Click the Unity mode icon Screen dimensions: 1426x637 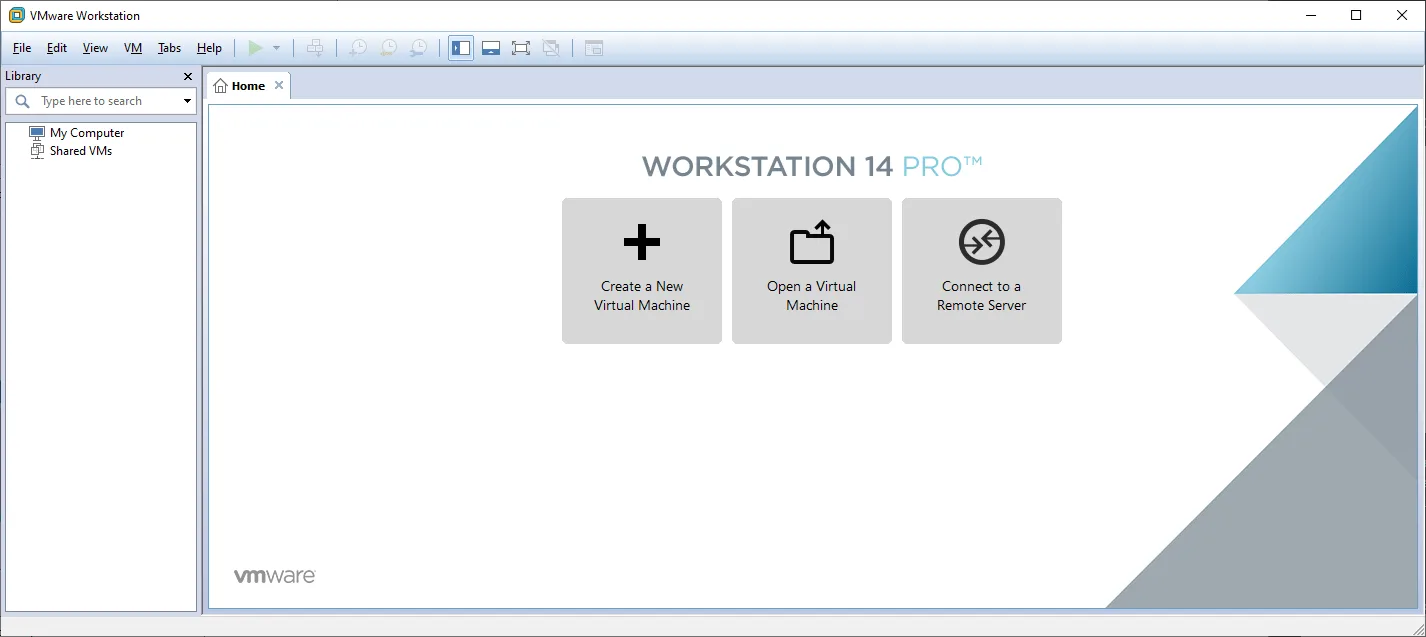pyautogui.click(x=551, y=48)
